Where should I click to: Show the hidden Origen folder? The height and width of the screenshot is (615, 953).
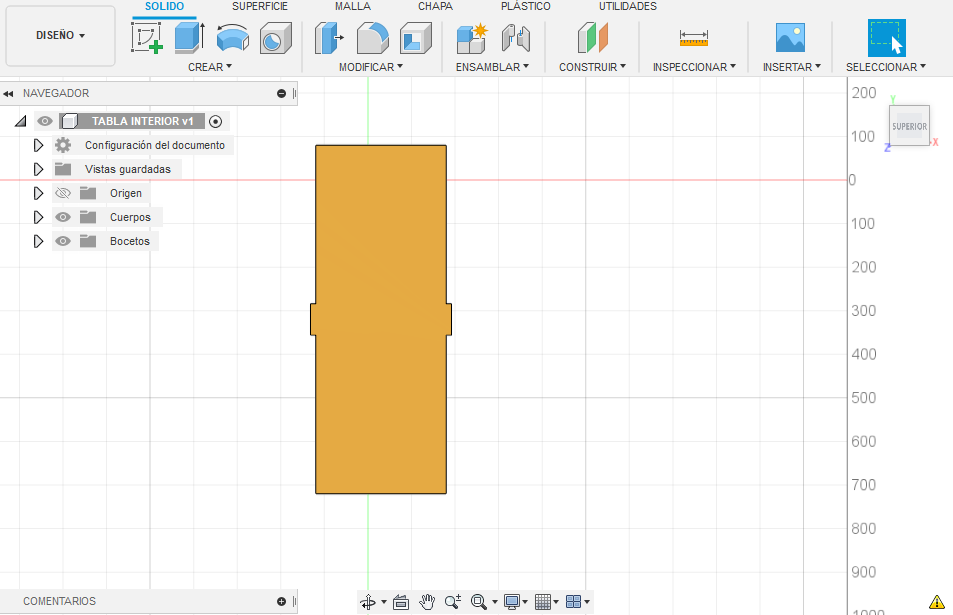[63, 193]
